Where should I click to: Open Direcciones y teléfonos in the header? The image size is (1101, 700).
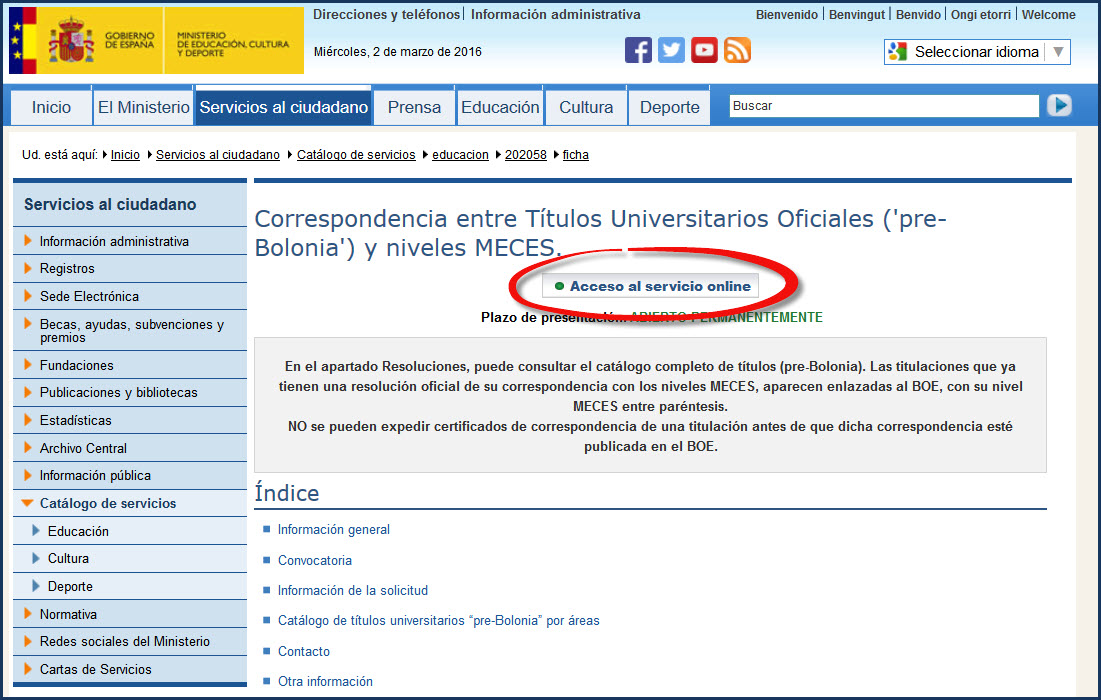click(x=386, y=15)
